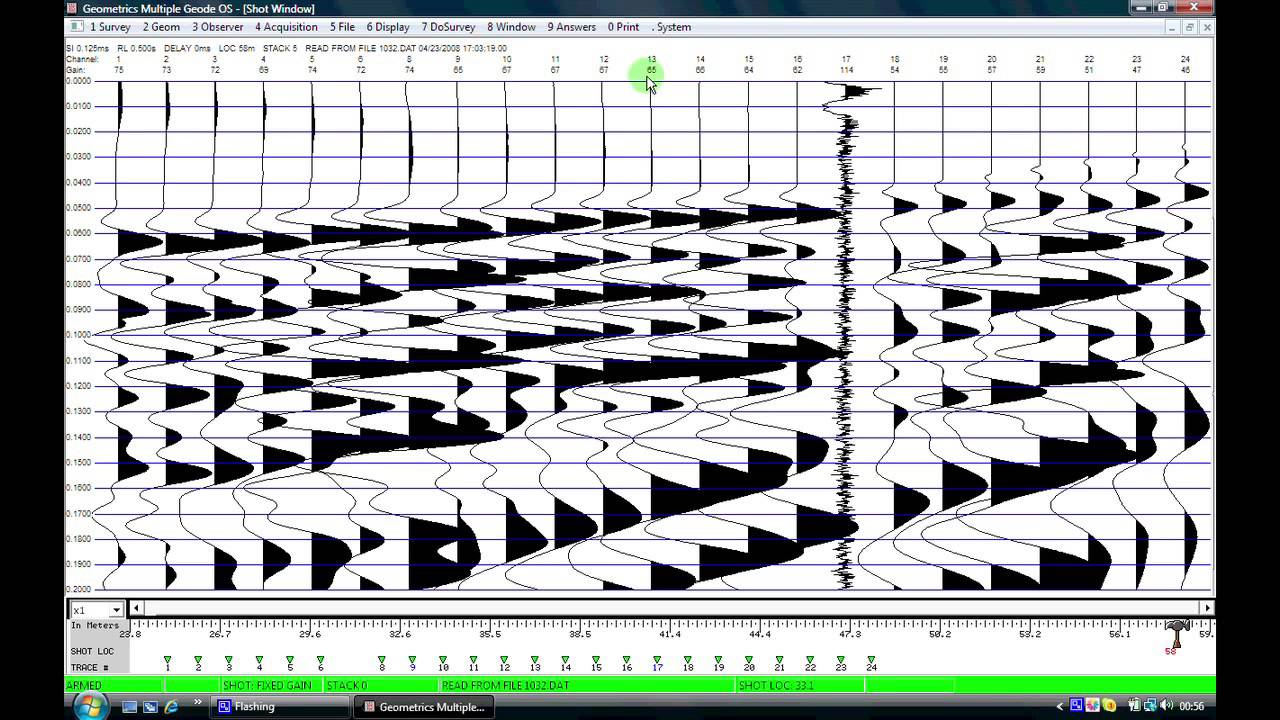Select trace marker 3 triangle
This screenshot has width=1280, height=720.
[x=229, y=659]
